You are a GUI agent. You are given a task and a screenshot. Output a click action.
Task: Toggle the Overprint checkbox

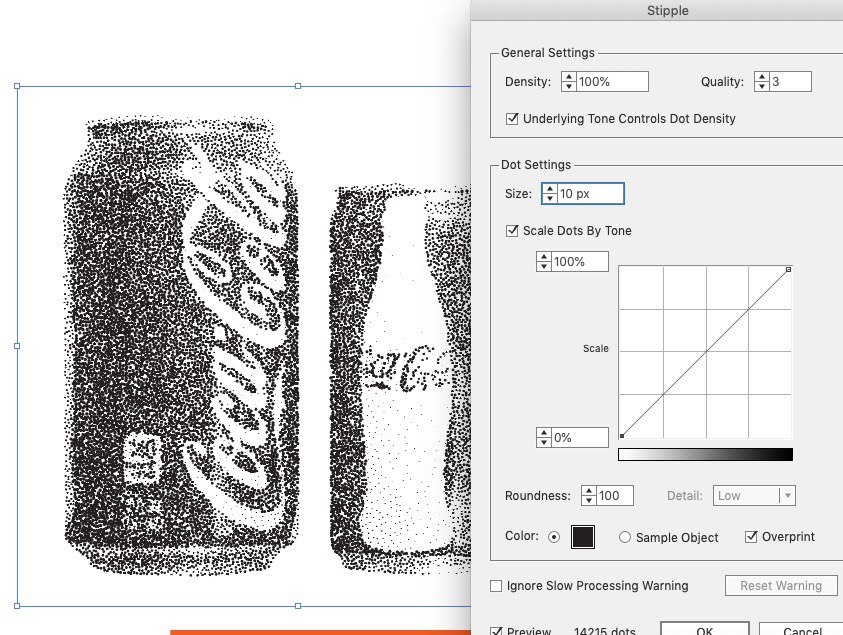click(751, 537)
